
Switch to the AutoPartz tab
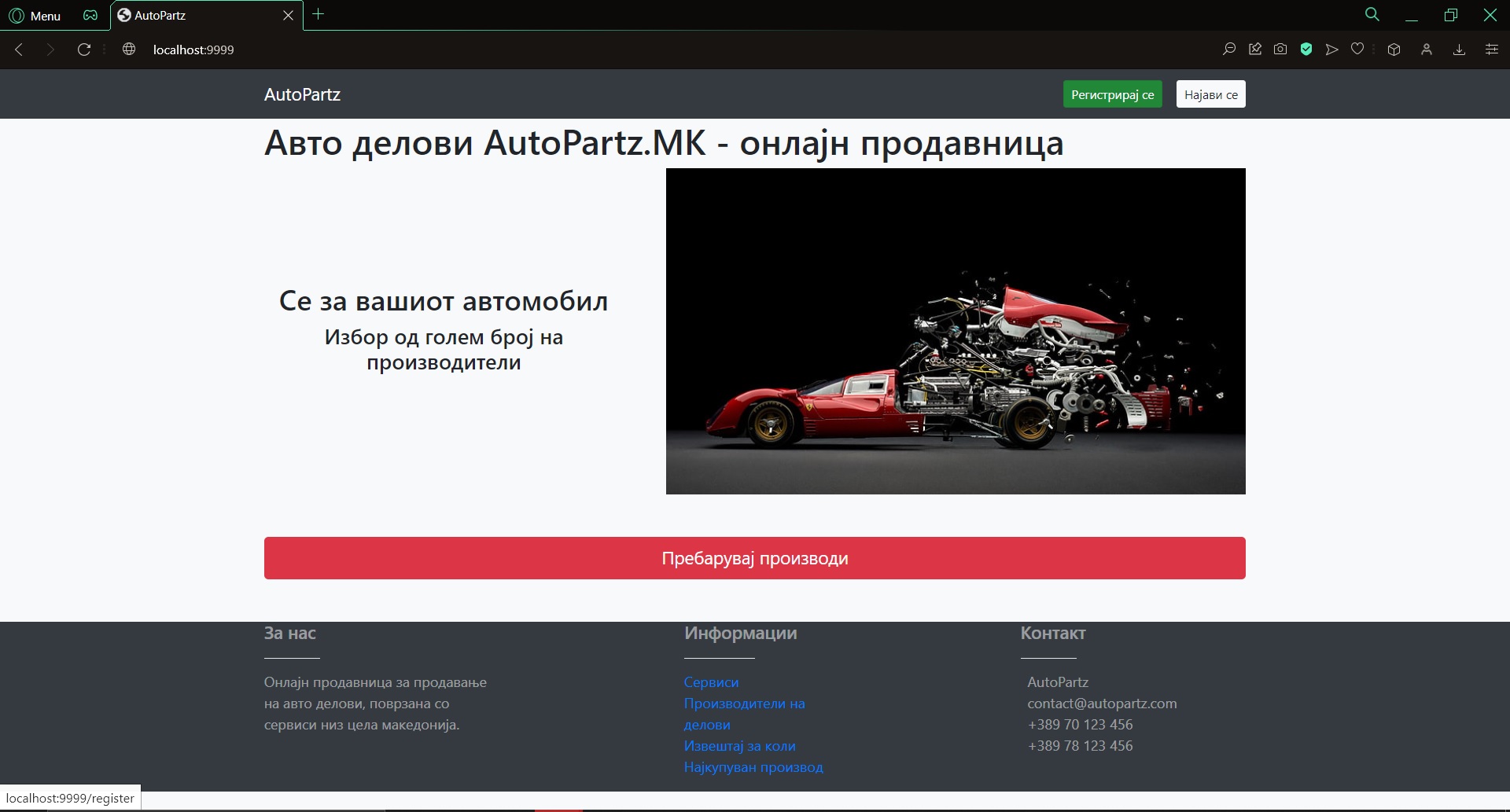[197, 16]
